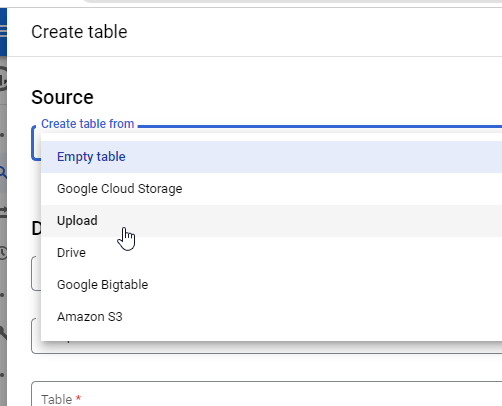Focus the Table name input field
The width and height of the screenshot is (502, 406).
[x=267, y=394]
